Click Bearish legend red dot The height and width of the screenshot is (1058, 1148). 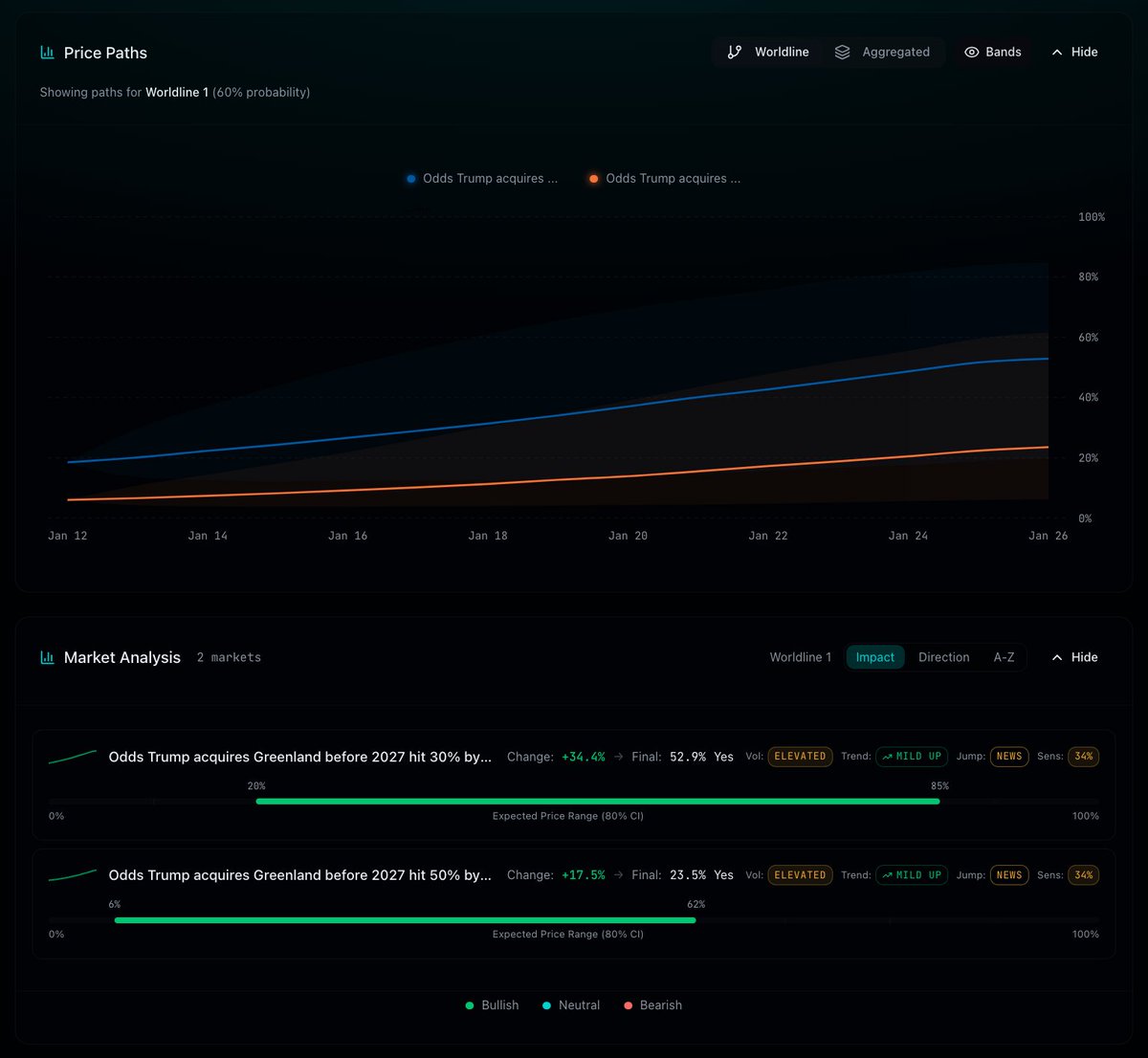pos(629,1005)
